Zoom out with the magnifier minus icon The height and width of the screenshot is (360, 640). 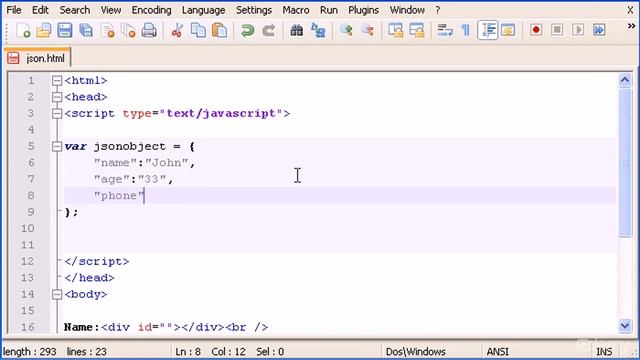pyautogui.click(x=367, y=31)
